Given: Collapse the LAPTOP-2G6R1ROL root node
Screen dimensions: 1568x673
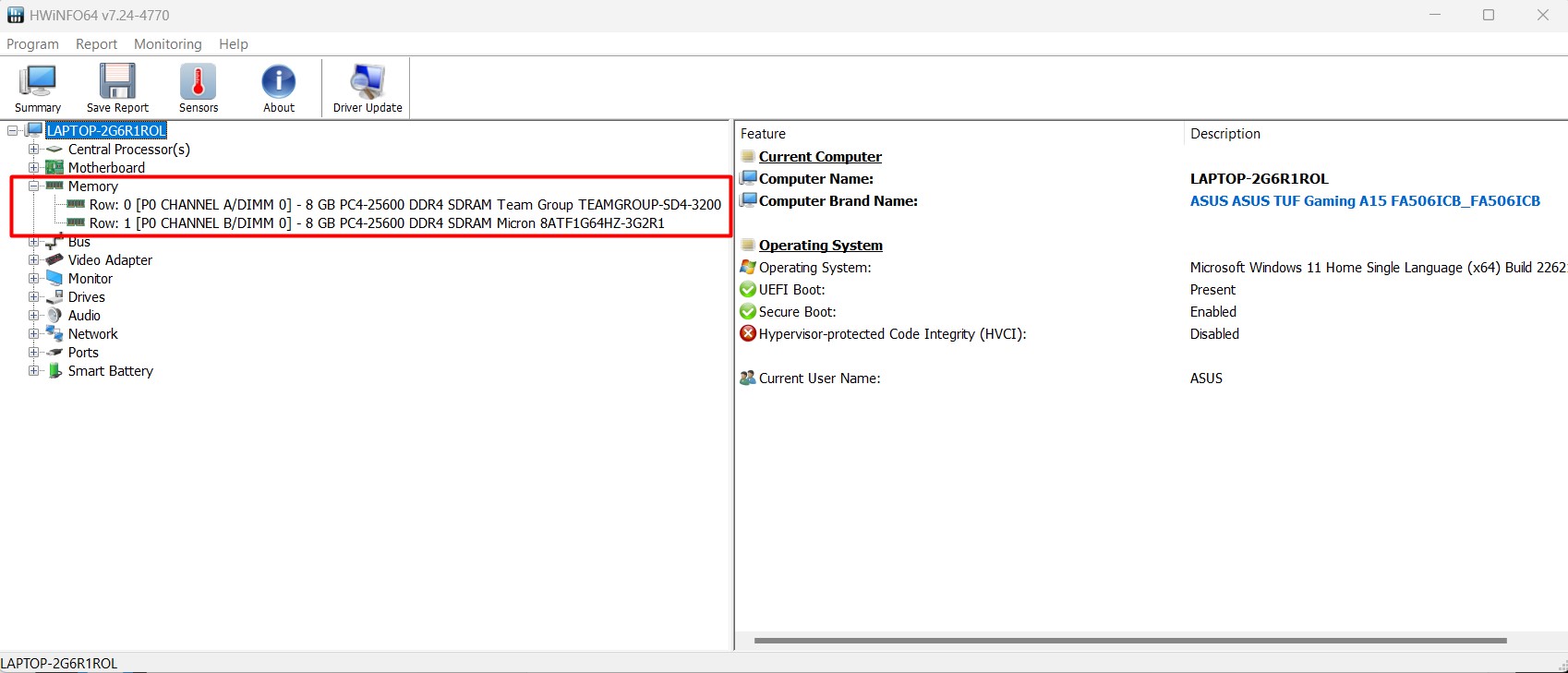Looking at the screenshot, I should point(13,130).
